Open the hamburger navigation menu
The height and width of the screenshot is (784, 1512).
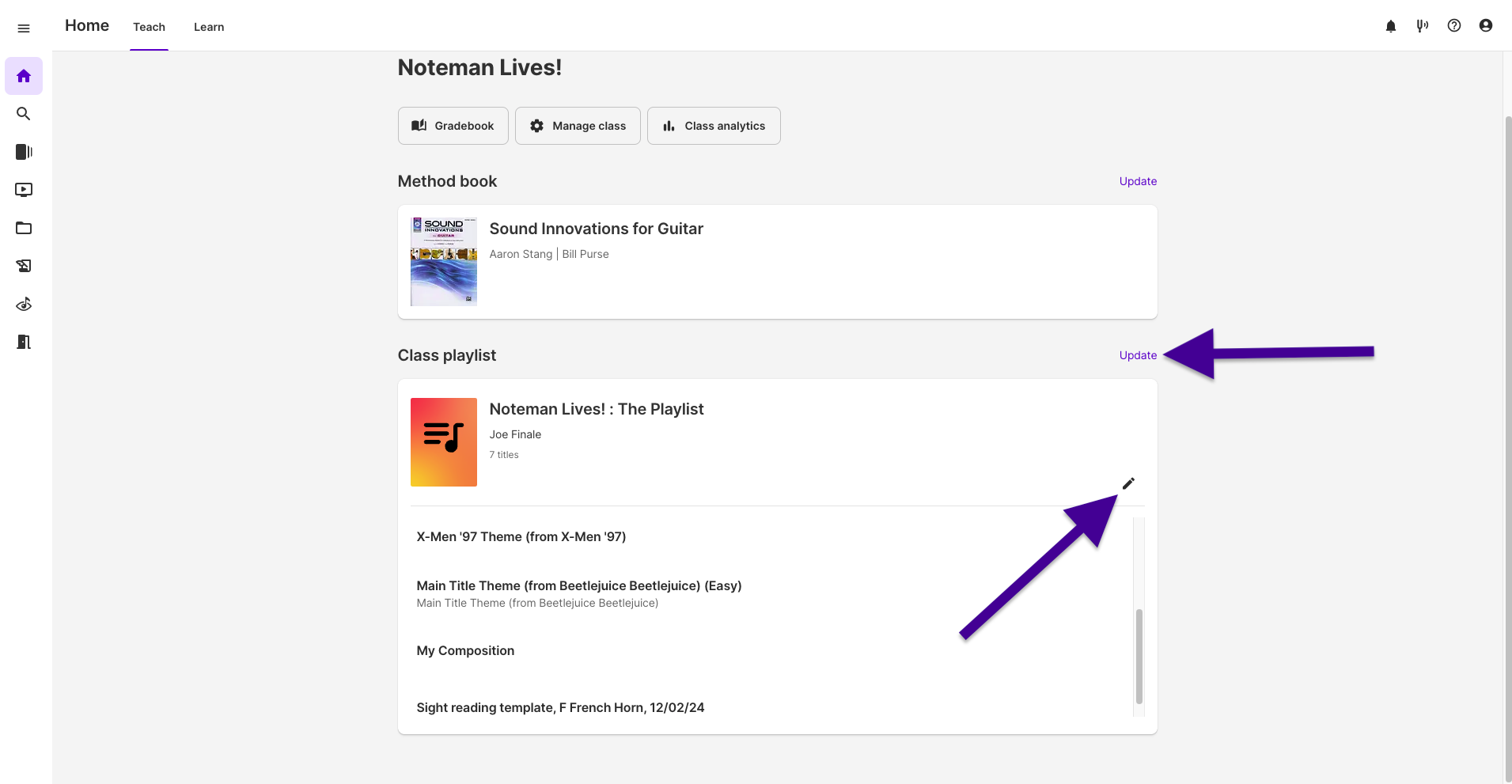24,28
